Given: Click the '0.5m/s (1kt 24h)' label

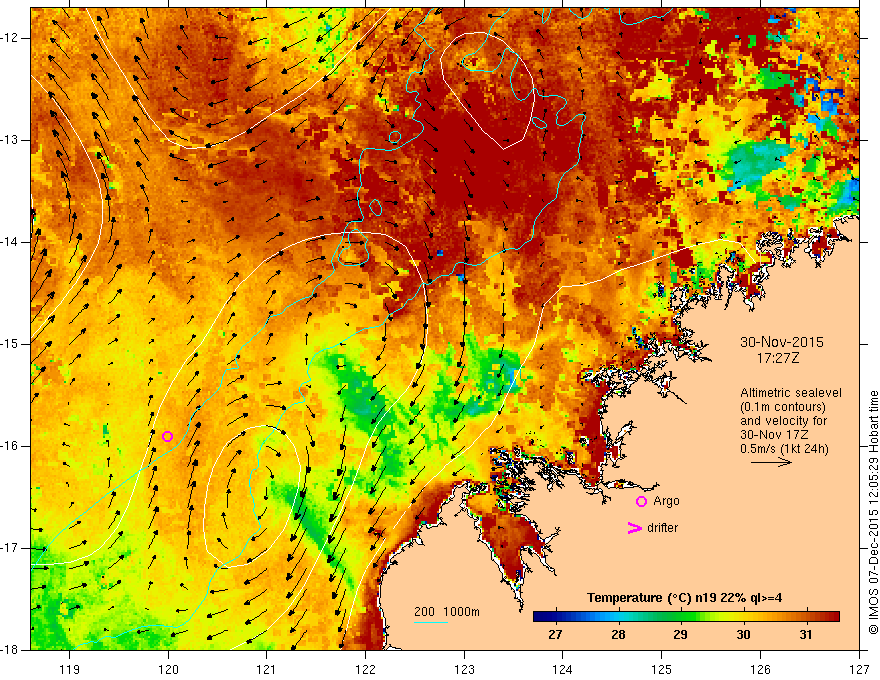Looking at the screenshot, I should 784,449.
